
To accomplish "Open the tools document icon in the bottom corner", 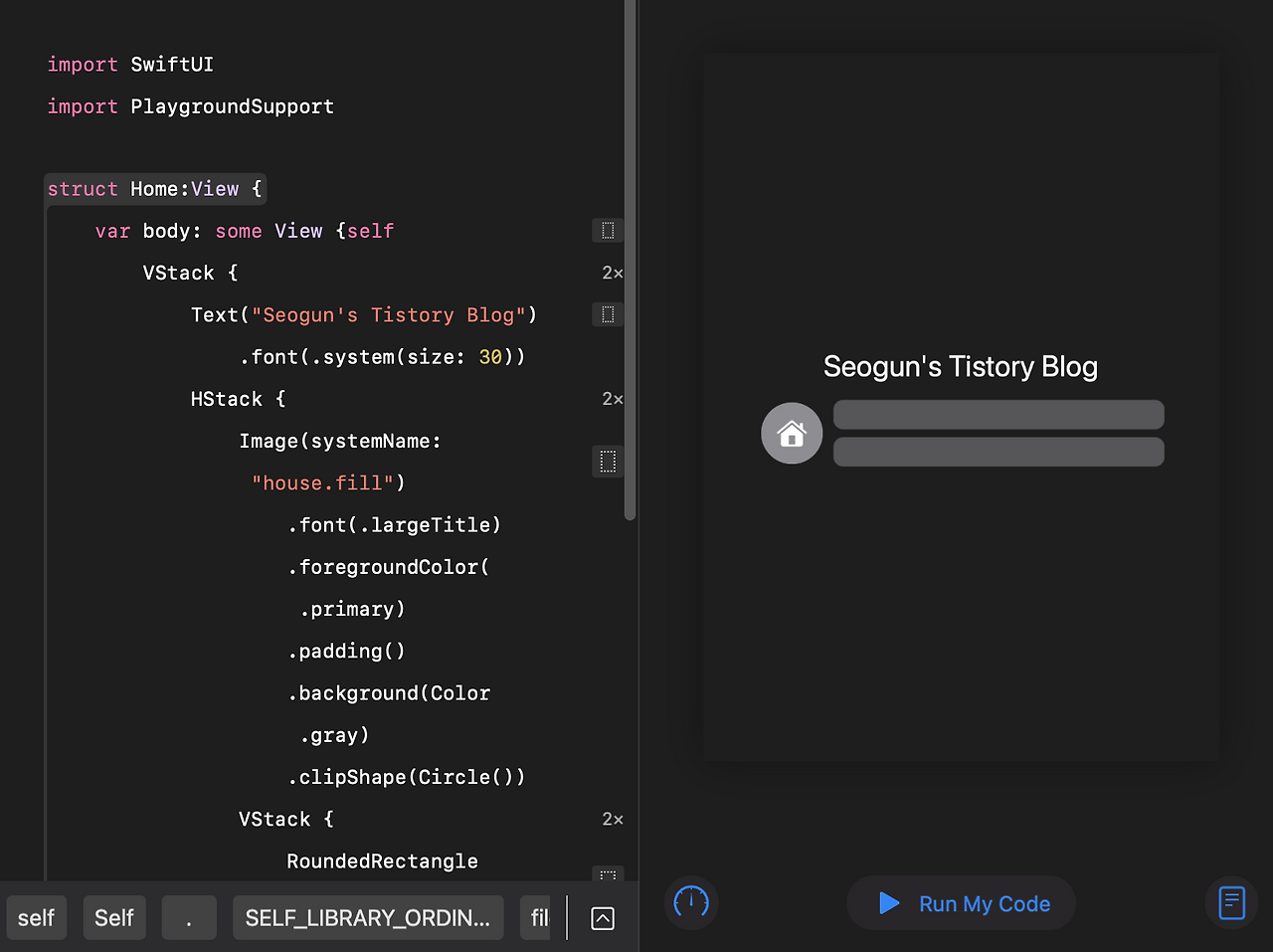I will coord(1231,903).
